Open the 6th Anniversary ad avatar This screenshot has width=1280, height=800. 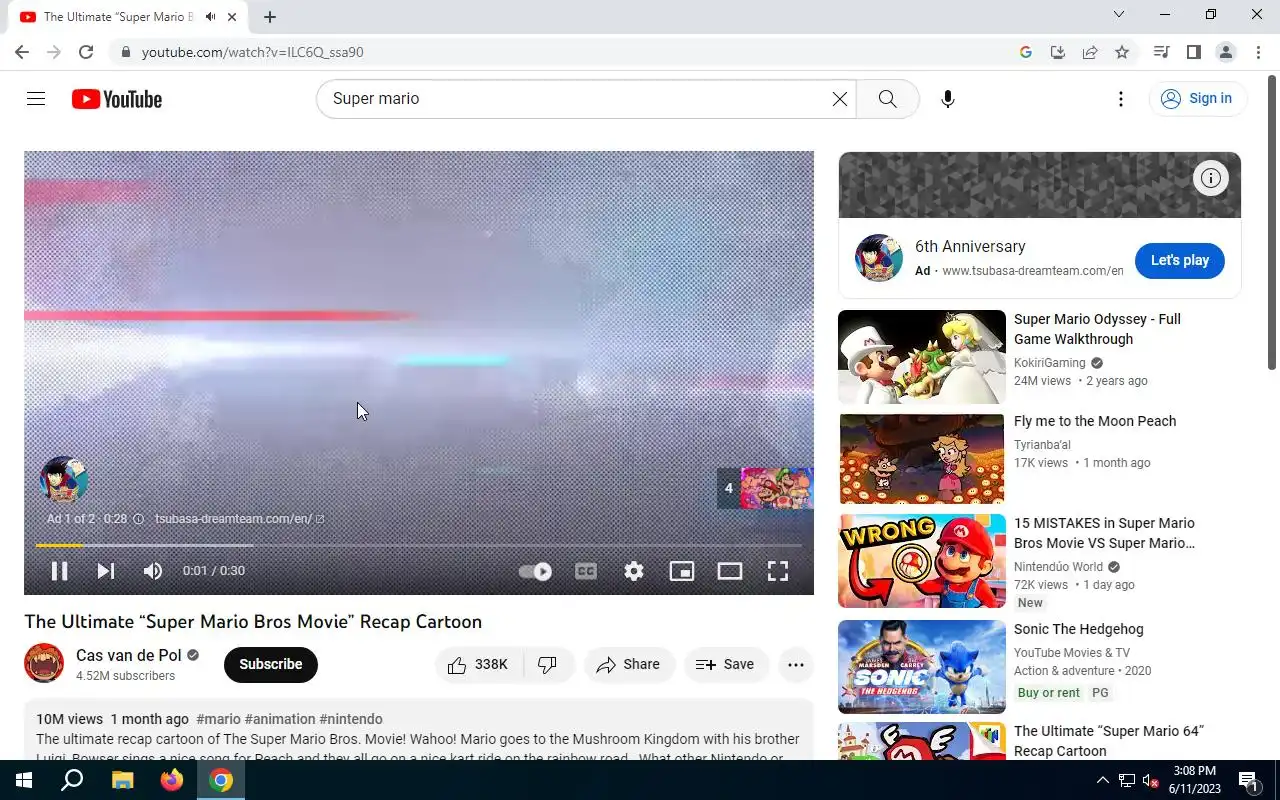879,258
